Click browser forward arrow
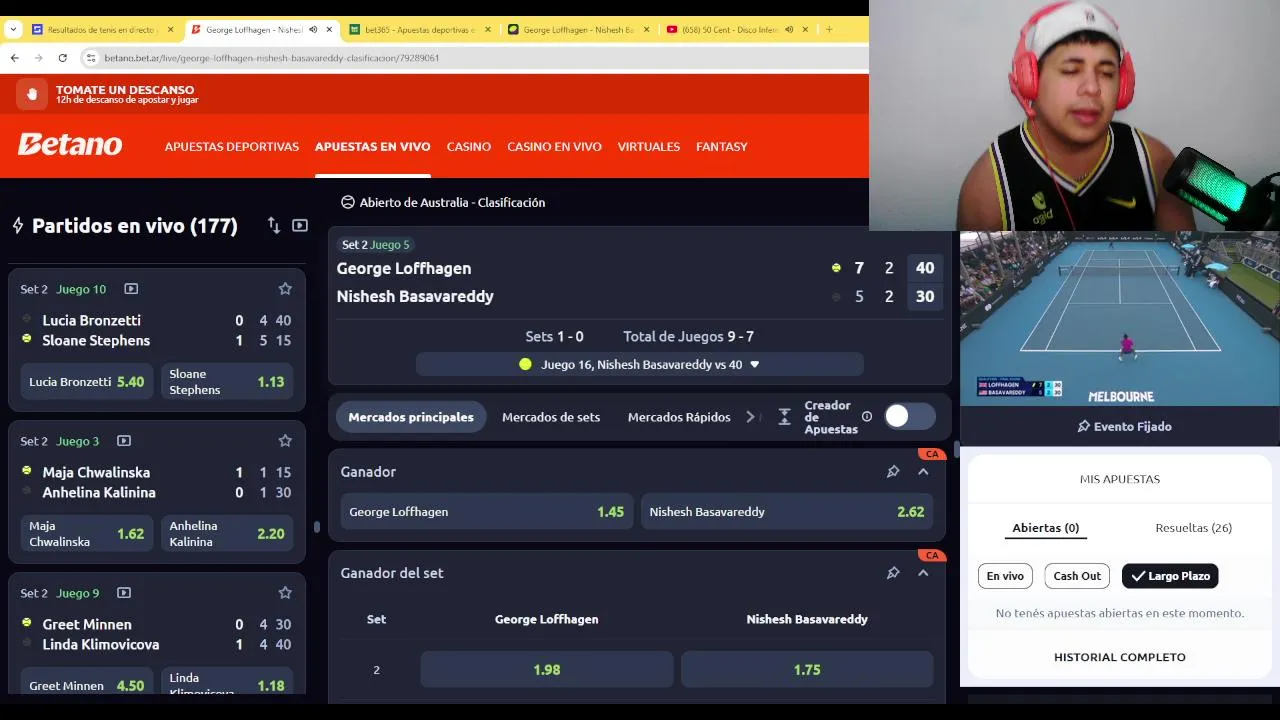The image size is (1280, 720). click(x=38, y=58)
